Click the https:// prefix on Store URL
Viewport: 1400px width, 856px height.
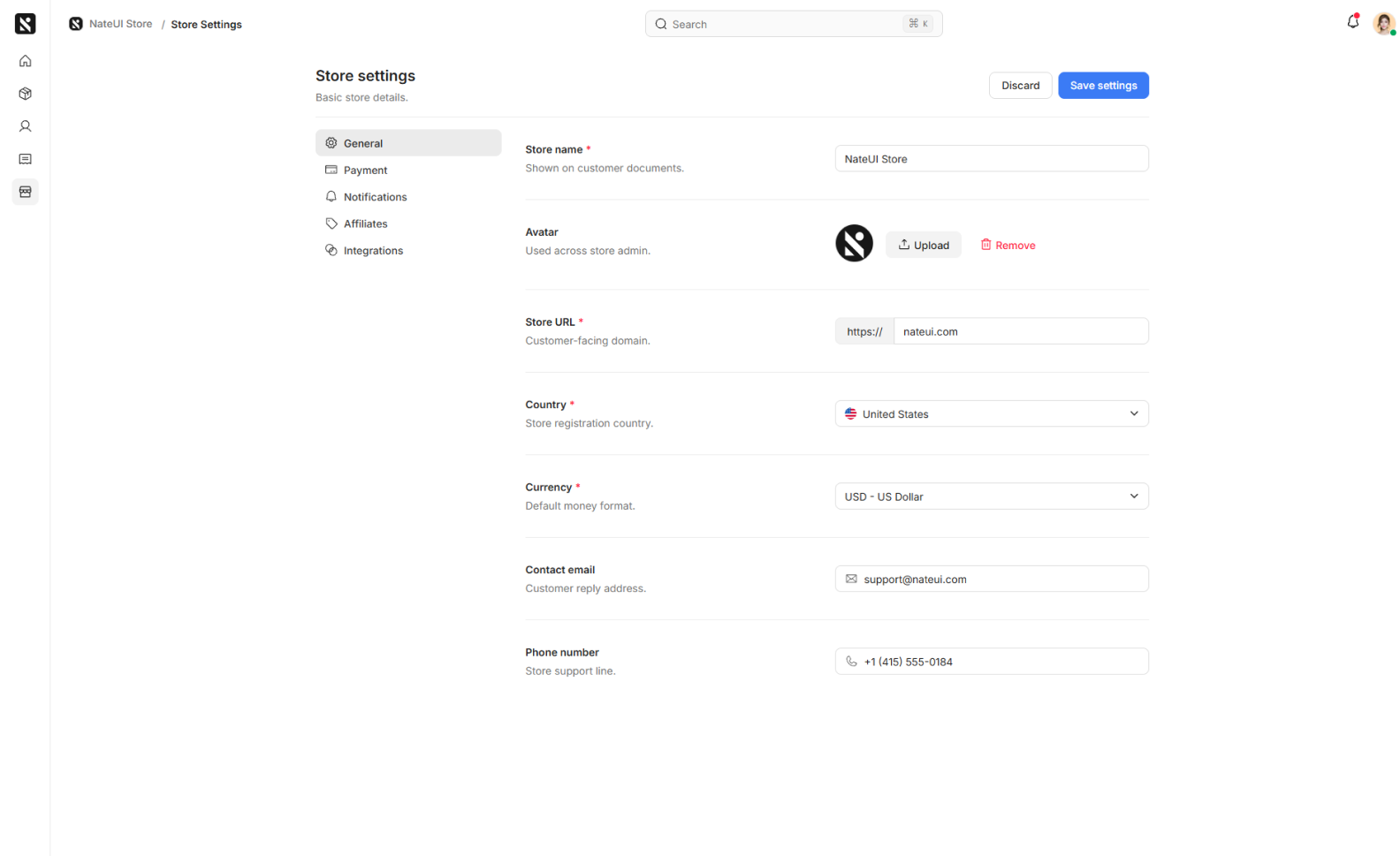[864, 331]
